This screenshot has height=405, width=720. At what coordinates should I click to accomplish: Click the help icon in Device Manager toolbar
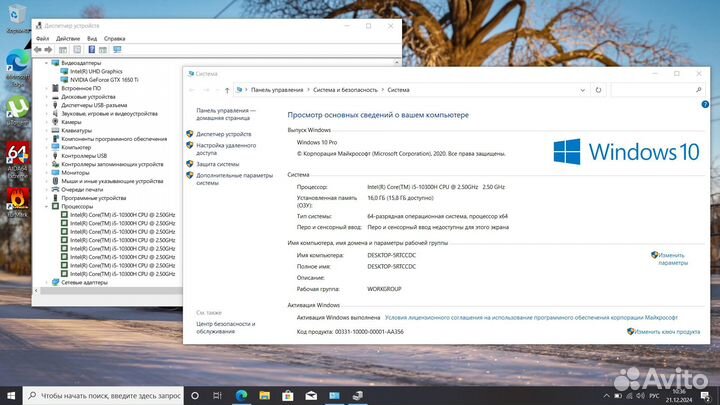pyautogui.click(x=91, y=50)
